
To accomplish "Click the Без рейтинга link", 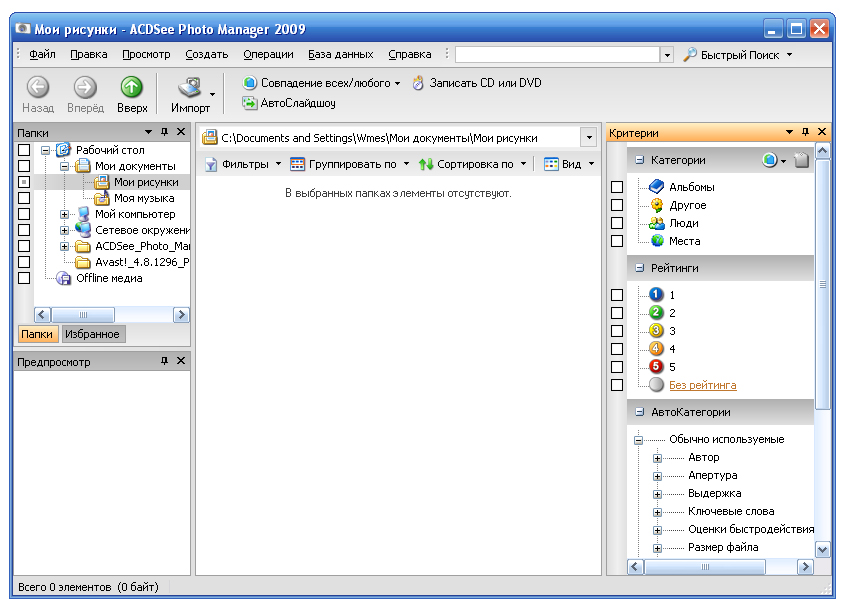I will tap(702, 385).
